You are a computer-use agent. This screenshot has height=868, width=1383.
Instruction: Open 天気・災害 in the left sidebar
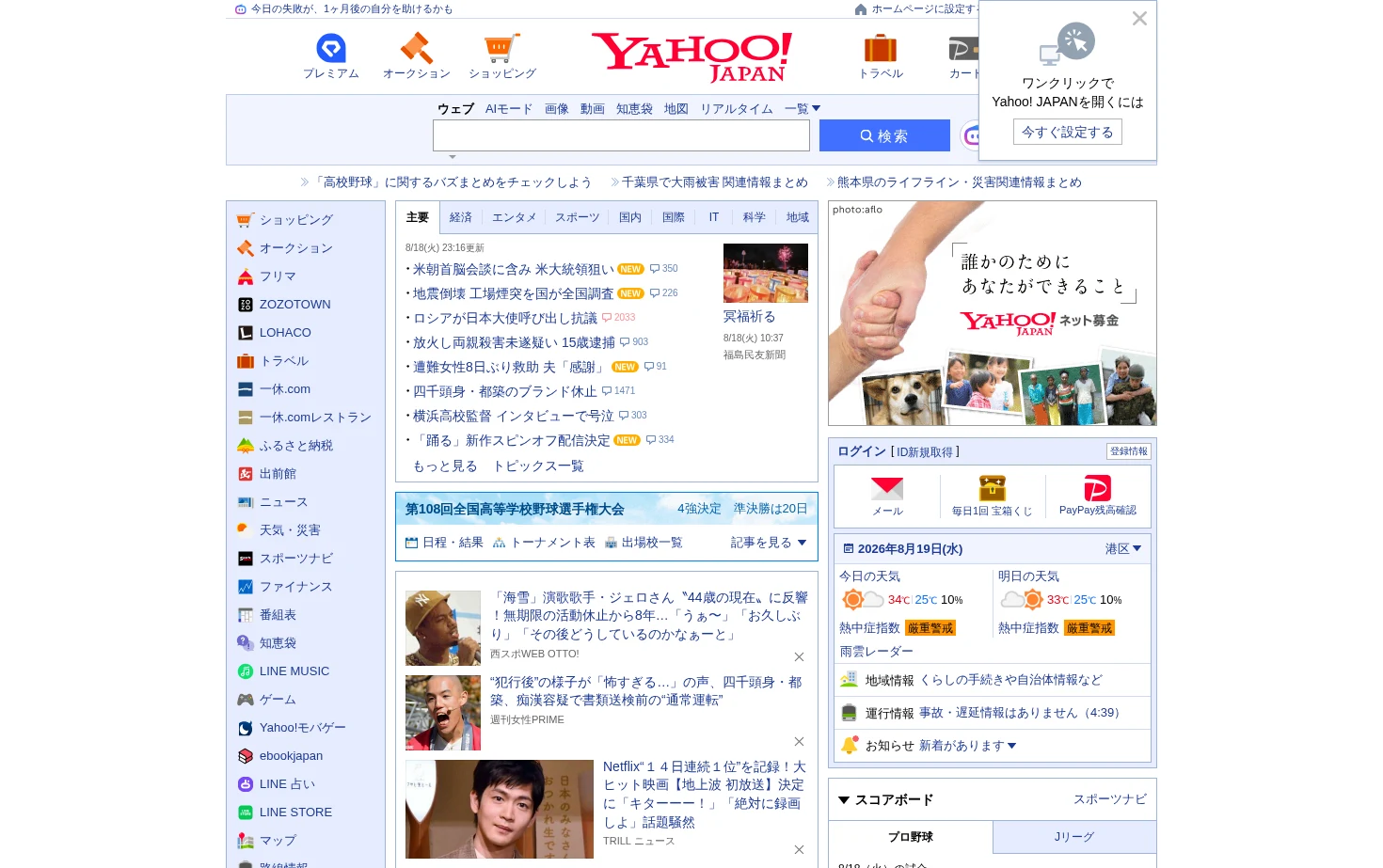tap(279, 530)
